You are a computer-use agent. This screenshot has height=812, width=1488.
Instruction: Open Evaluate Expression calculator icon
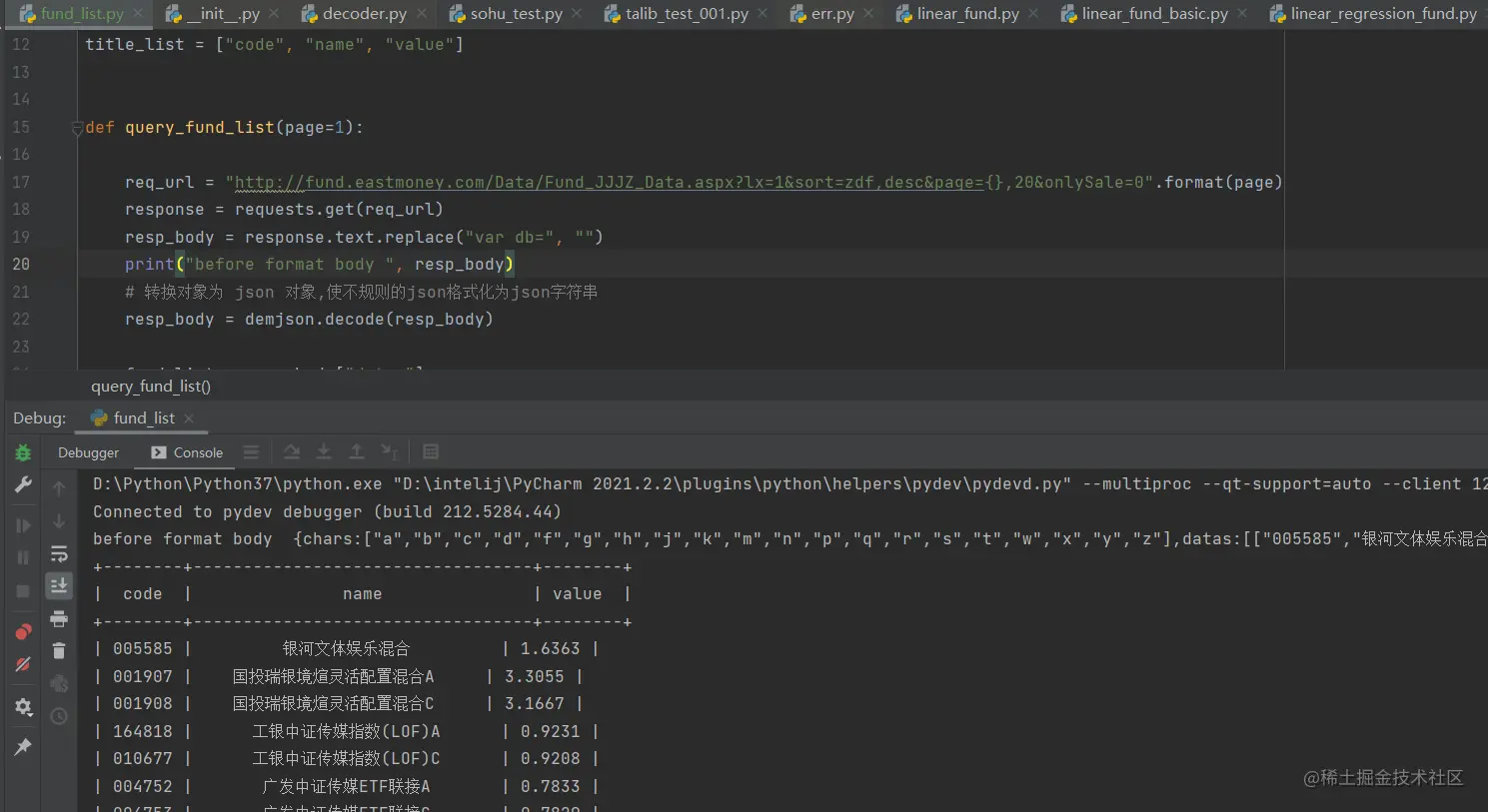(x=431, y=452)
